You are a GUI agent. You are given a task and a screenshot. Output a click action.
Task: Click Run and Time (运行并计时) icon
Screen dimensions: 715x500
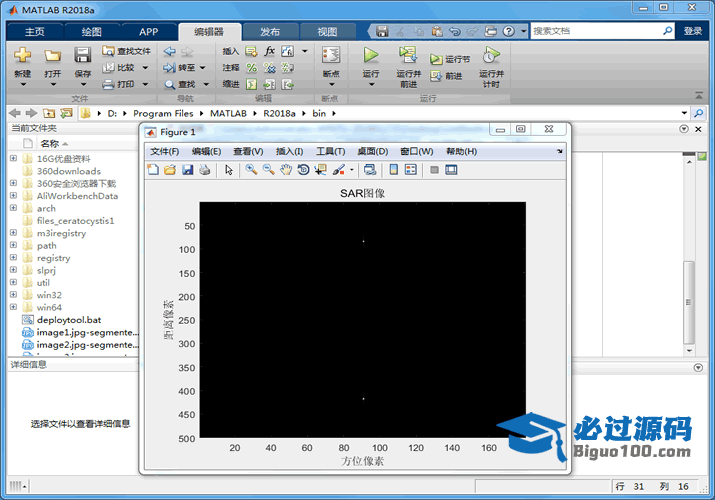coord(490,56)
